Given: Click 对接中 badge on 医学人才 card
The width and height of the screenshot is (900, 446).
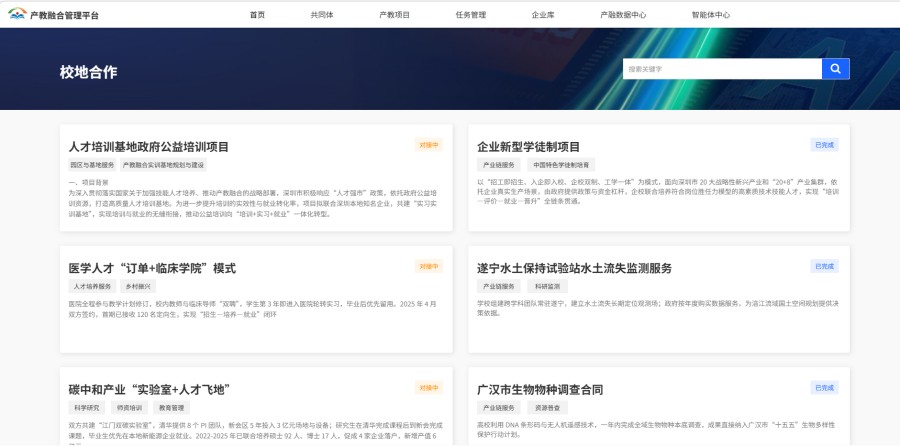Looking at the screenshot, I should pos(429,266).
